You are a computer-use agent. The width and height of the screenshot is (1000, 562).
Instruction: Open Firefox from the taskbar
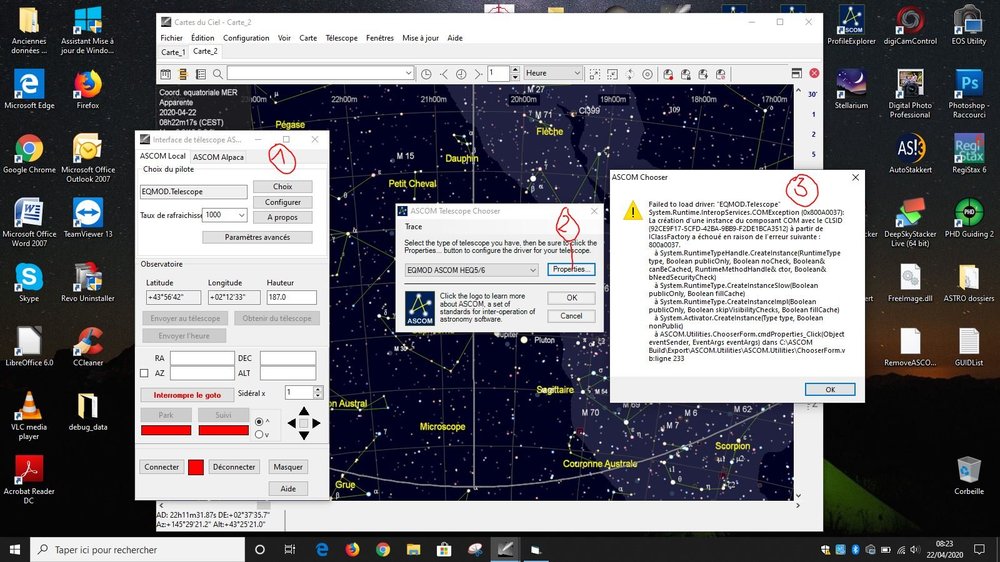tap(352, 549)
